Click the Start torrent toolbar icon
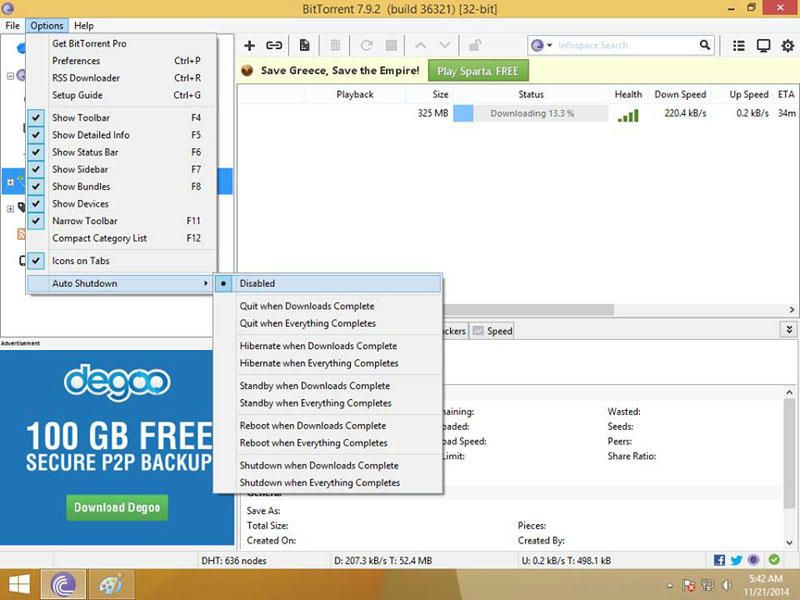 point(366,45)
